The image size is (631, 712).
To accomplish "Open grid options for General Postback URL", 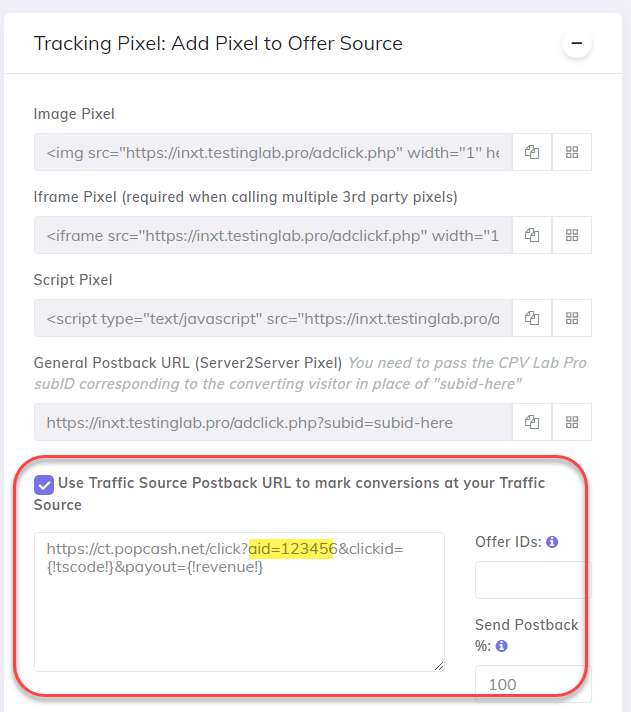I will 572,422.
